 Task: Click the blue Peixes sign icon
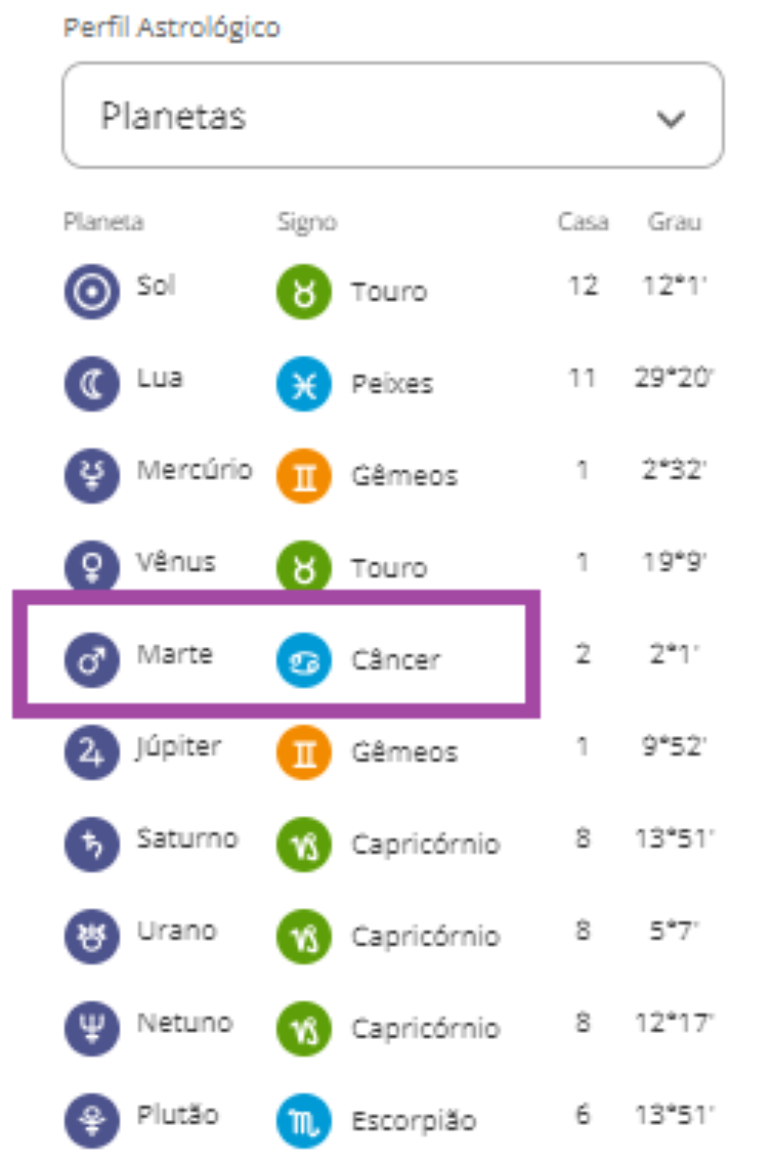[x=304, y=383]
